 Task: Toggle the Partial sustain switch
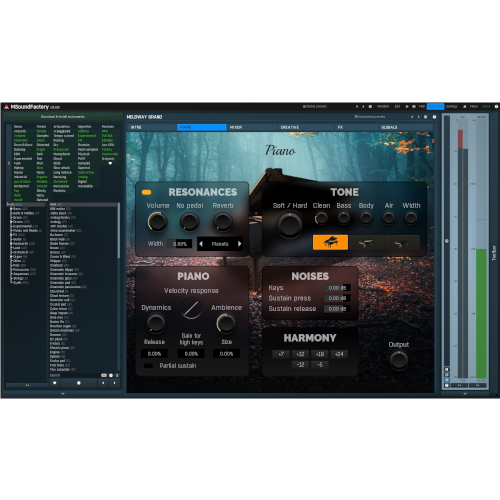coord(148,366)
